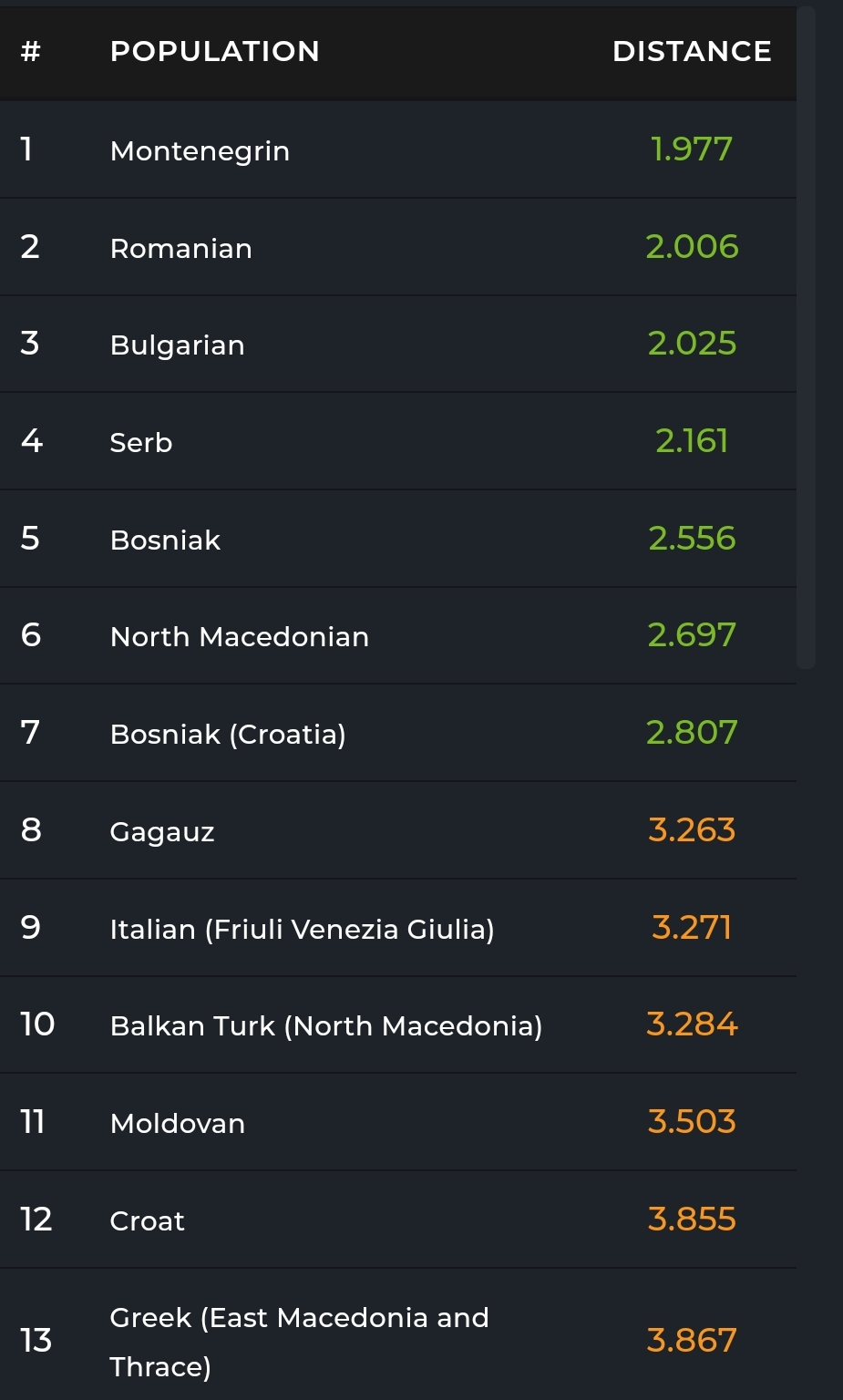The image size is (843, 1400).
Task: Click rank number 12
Action: (36, 1220)
